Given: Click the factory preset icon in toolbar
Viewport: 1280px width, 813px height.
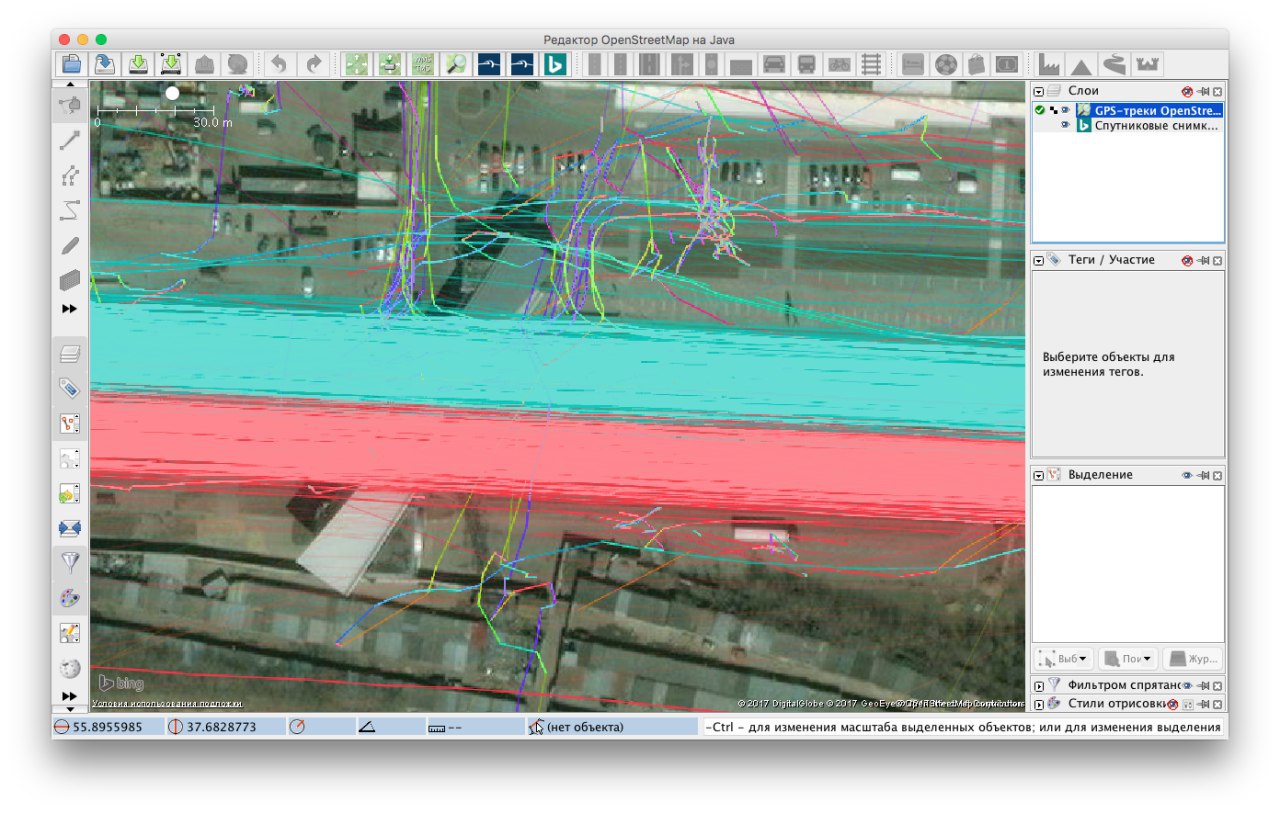Looking at the screenshot, I should 1049,64.
